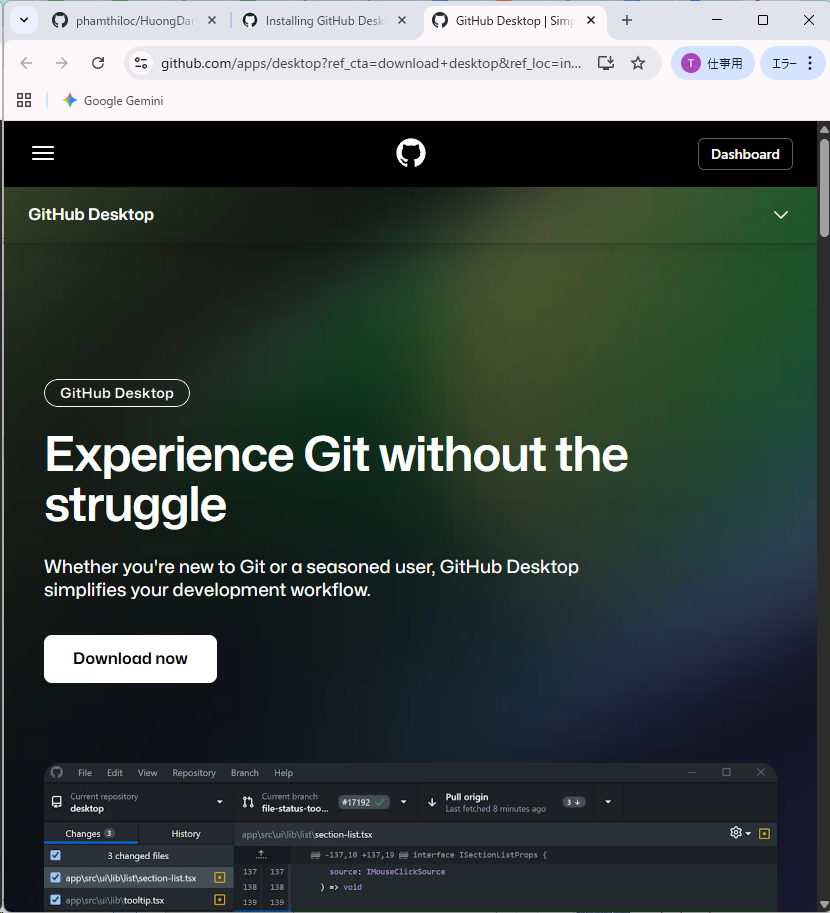View site information icon in address bar
Image resolution: width=830 pixels, height=913 pixels.
coord(141,63)
